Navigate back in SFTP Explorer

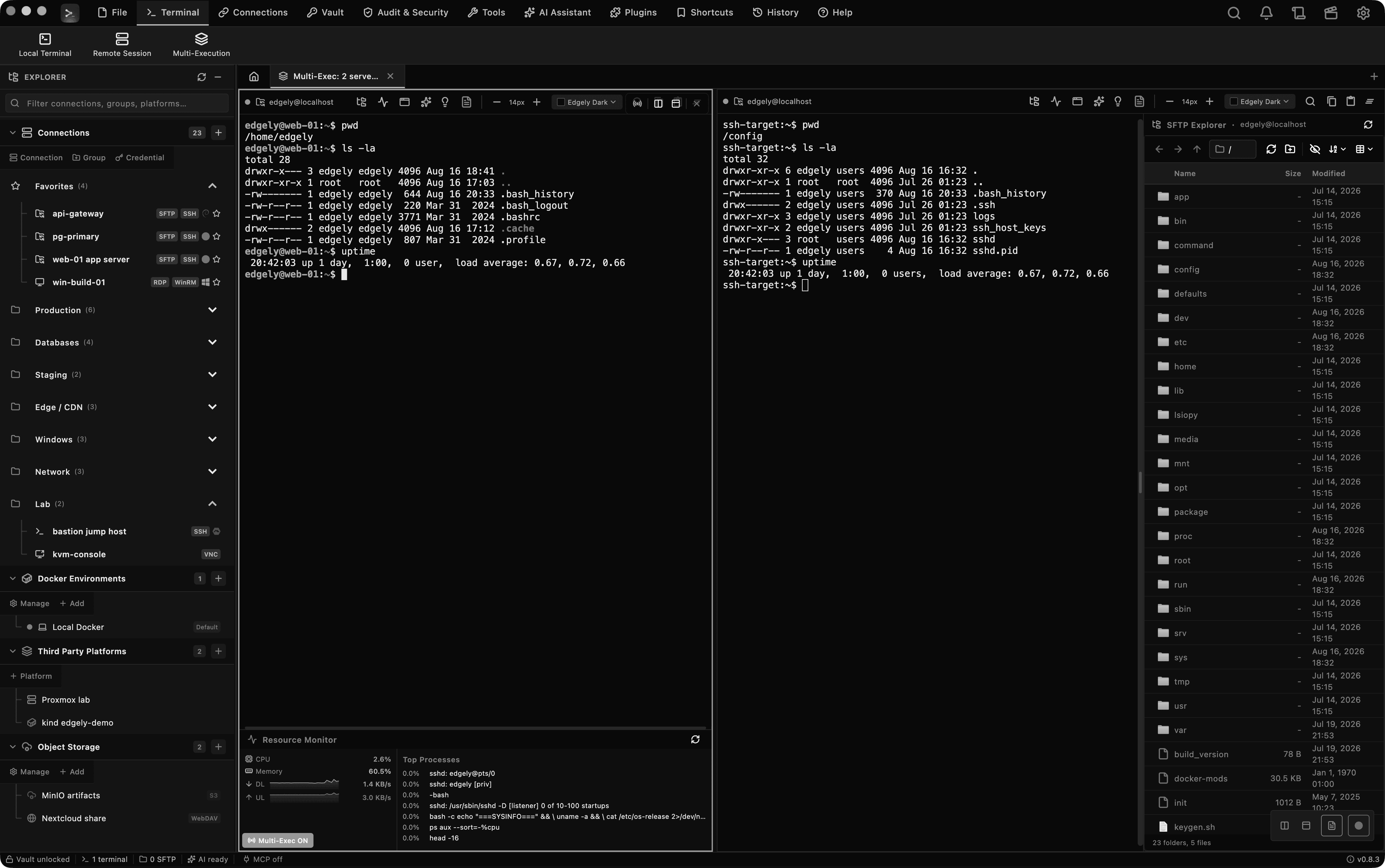(x=1159, y=149)
